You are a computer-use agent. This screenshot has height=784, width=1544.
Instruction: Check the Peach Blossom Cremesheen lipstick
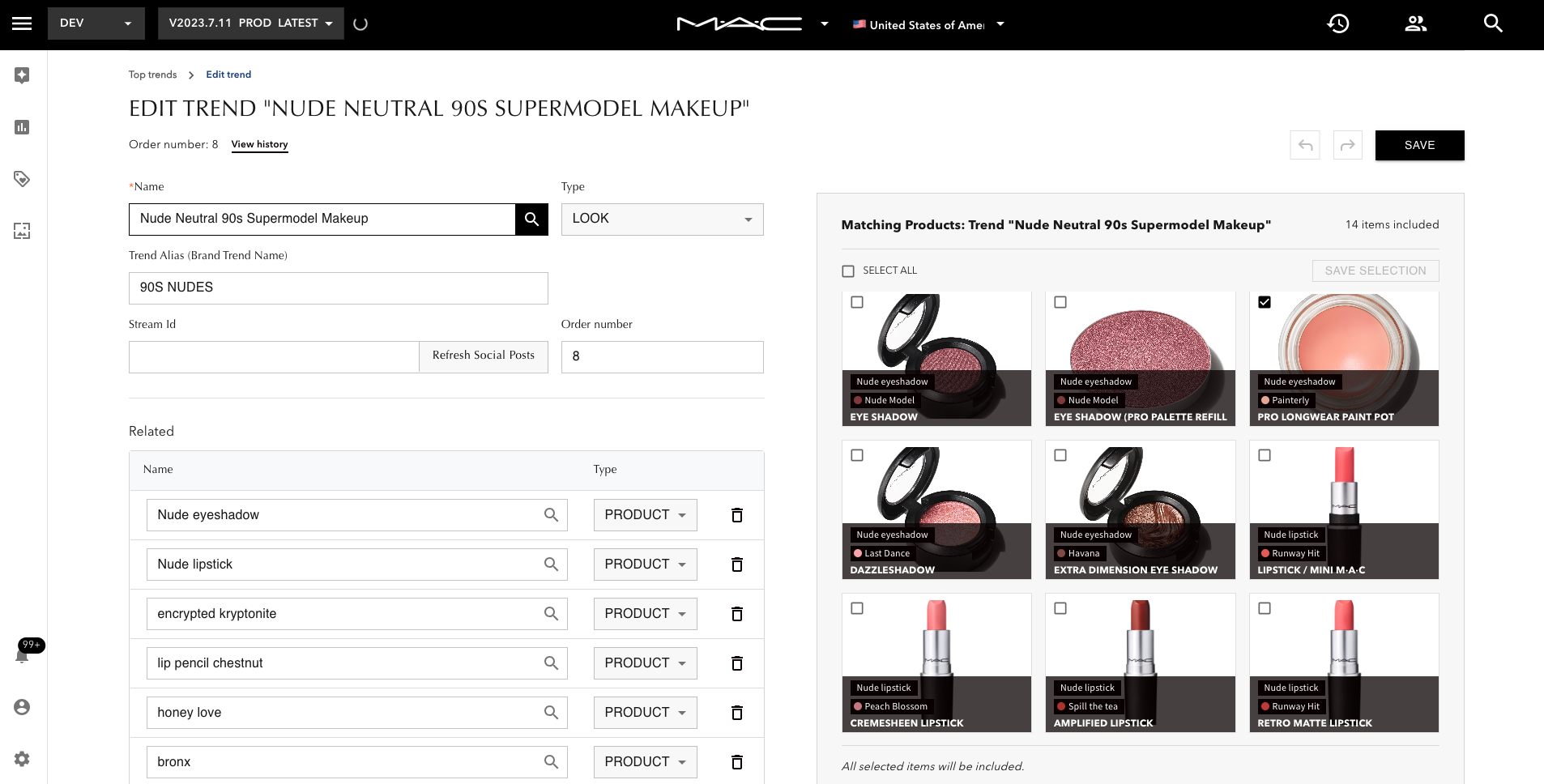(x=857, y=608)
